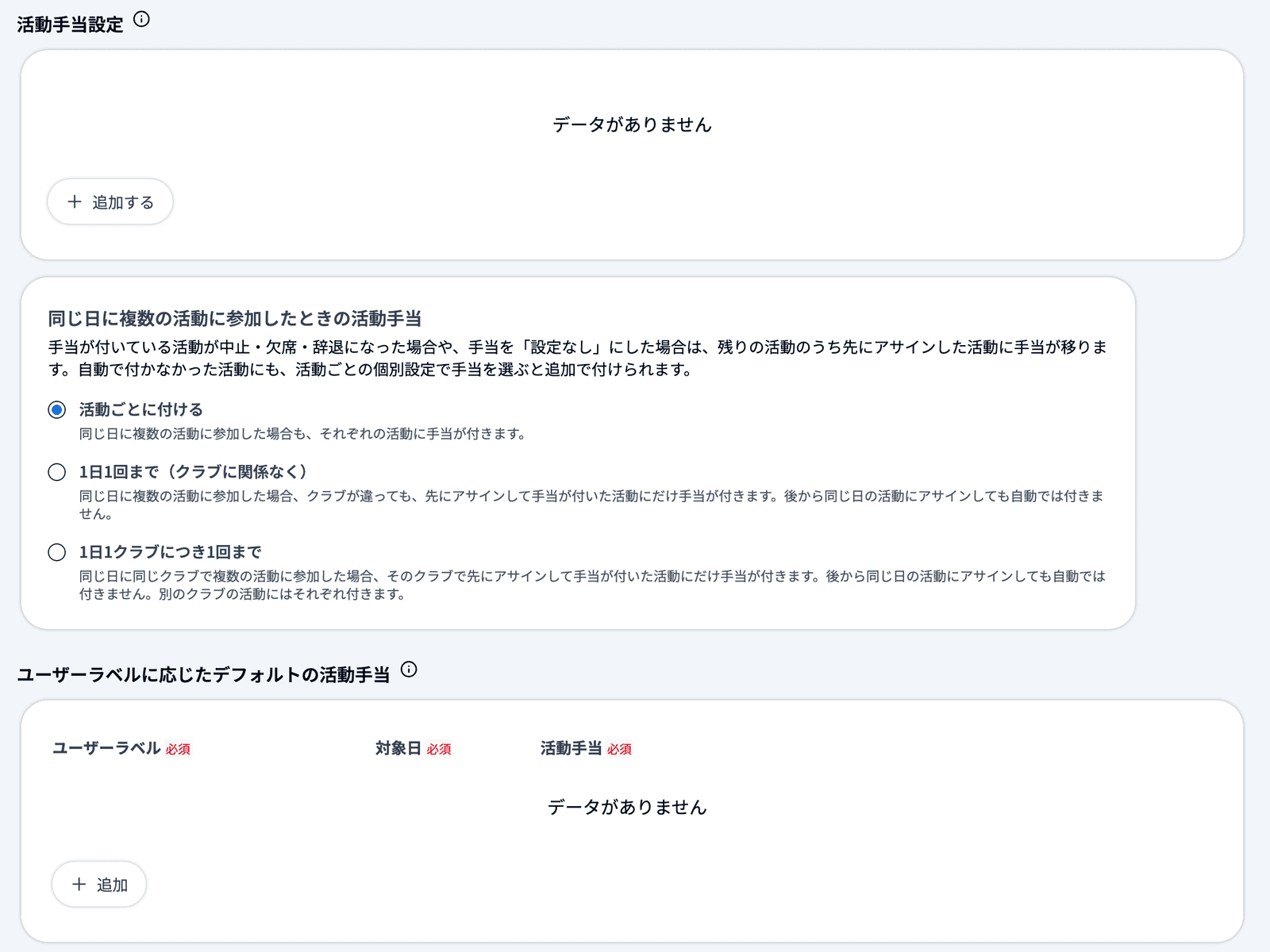
Task: Click the ユーザーラベル column header
Action: click(x=106, y=748)
